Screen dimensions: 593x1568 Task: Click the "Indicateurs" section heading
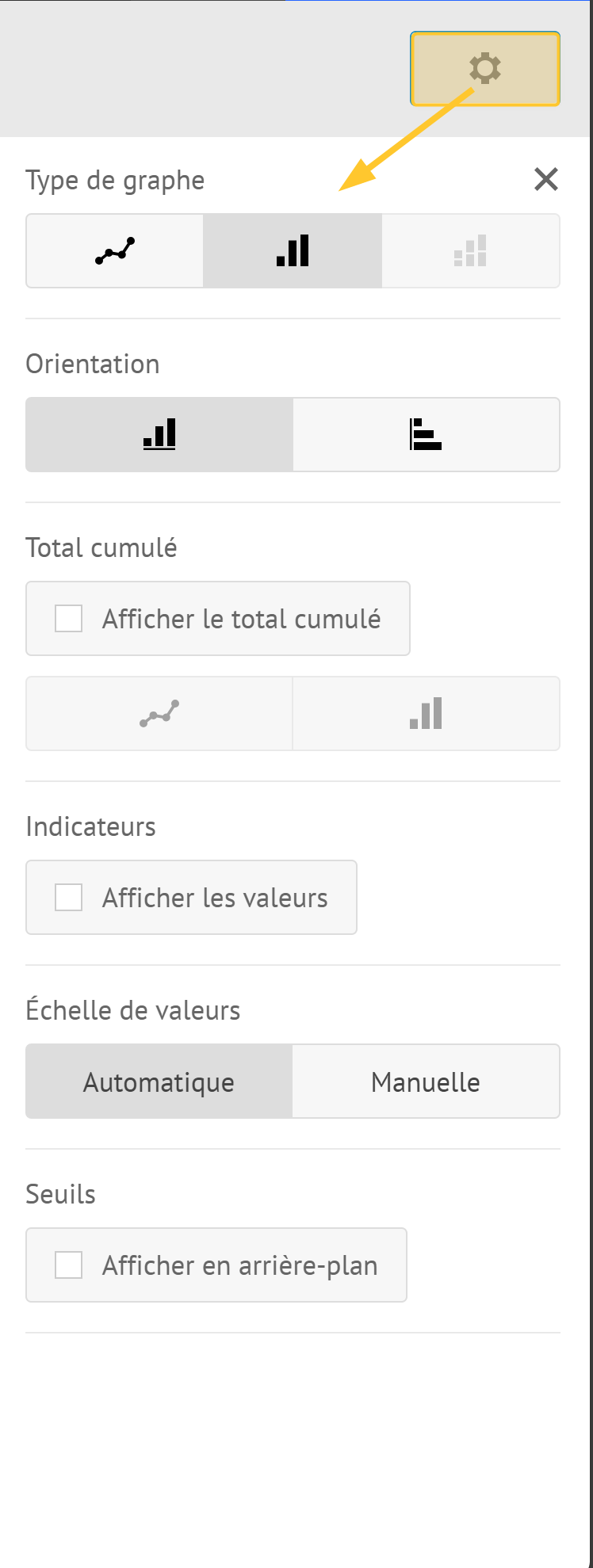(x=91, y=827)
